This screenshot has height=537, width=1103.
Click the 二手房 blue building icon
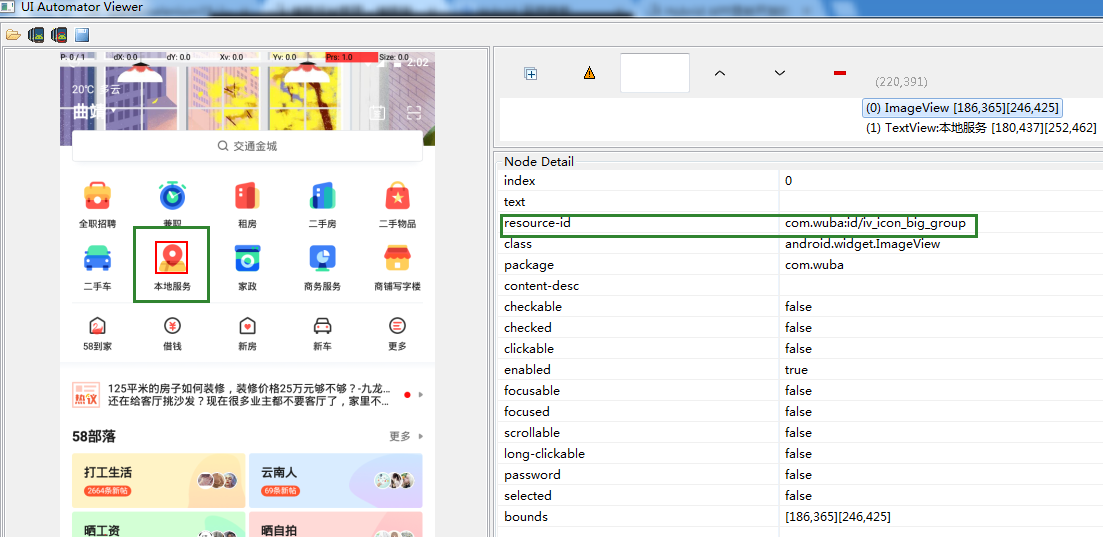(x=322, y=196)
